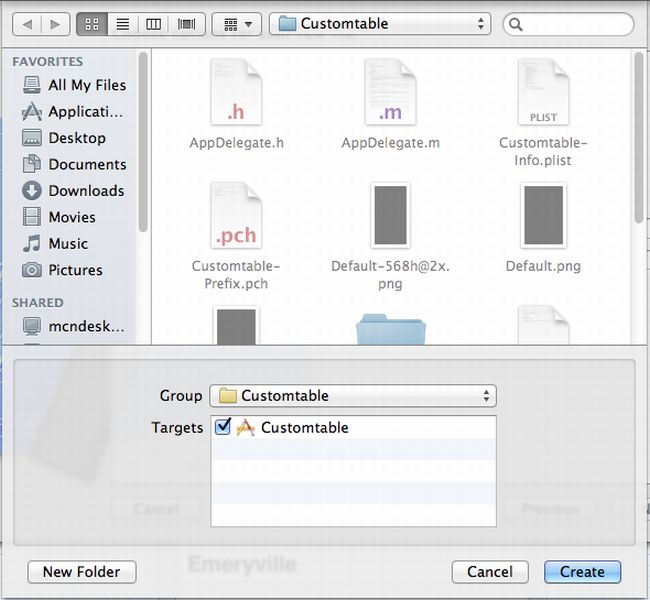650x600 pixels.
Task: Uncheck the Customtable target checkbox
Action: coord(223,427)
